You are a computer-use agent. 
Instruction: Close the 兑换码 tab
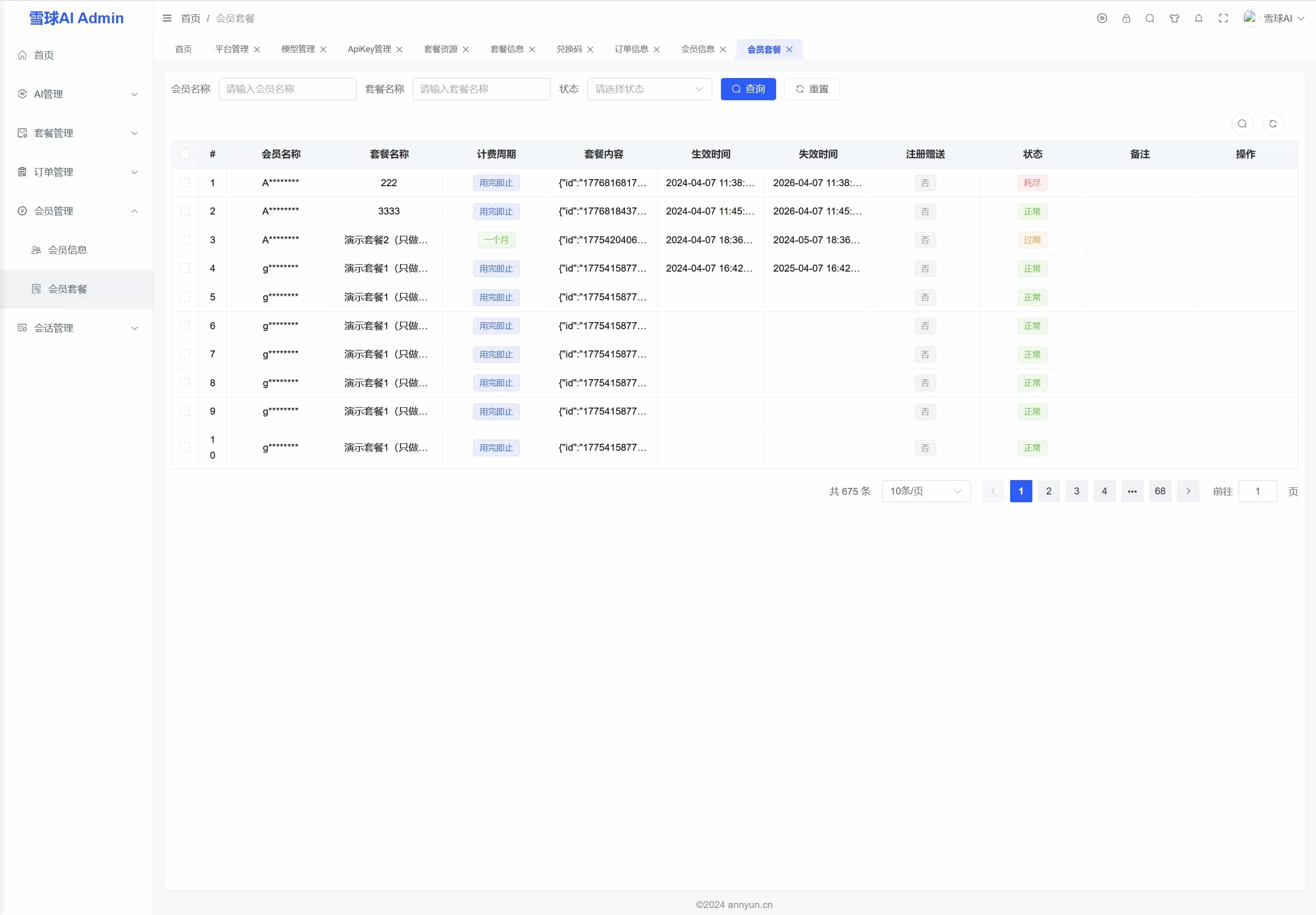click(590, 49)
